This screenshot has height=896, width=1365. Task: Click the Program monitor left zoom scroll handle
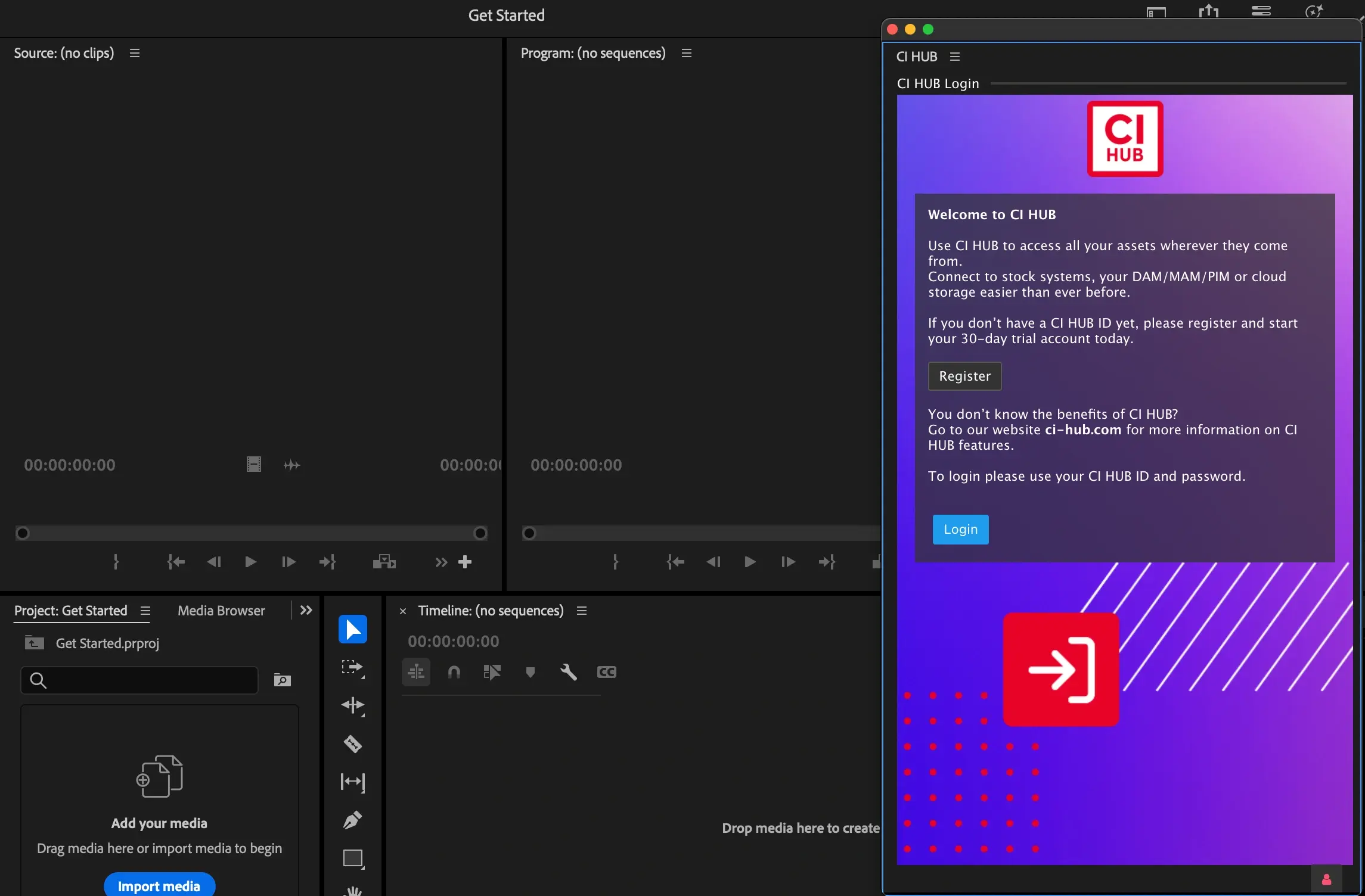coord(529,533)
